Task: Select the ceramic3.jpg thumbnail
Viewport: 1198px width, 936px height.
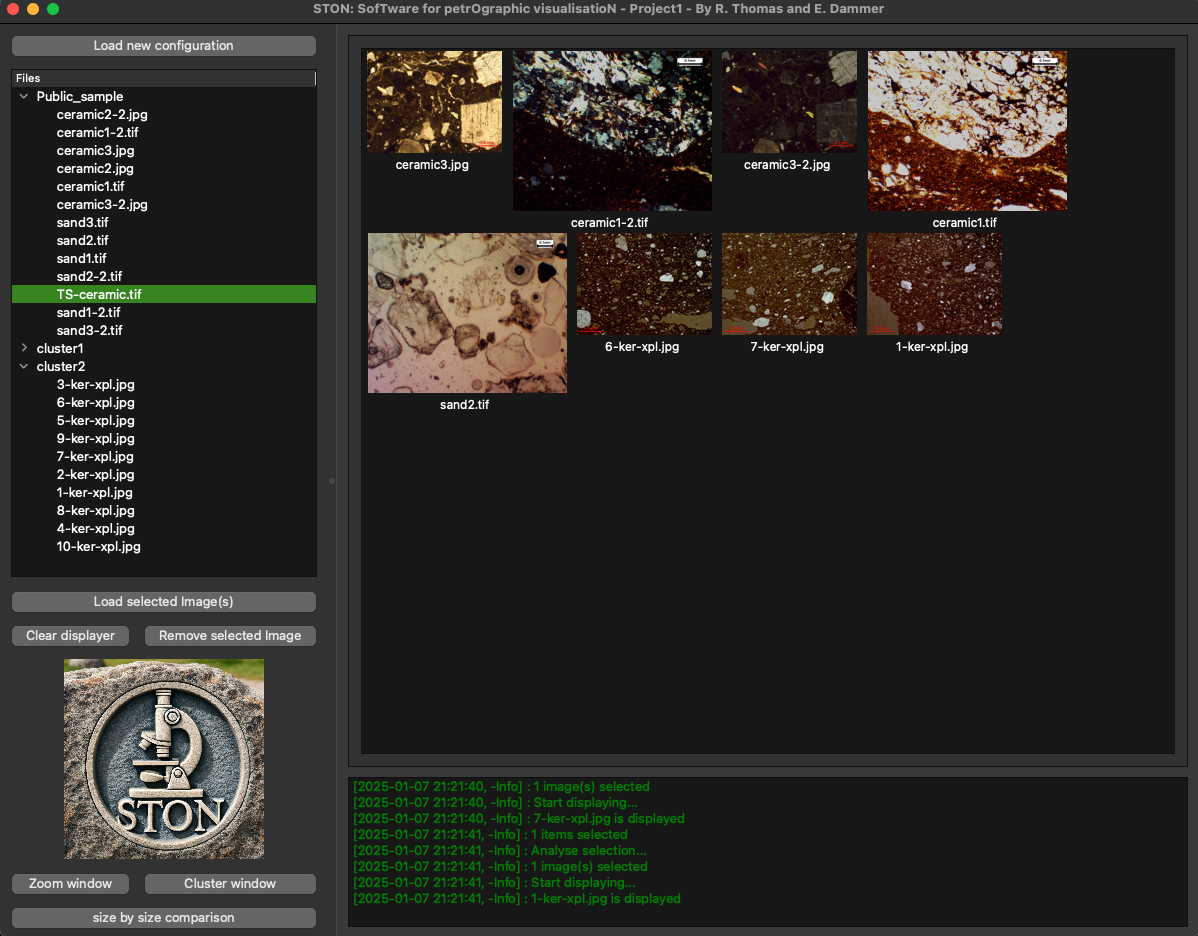Action: click(434, 102)
